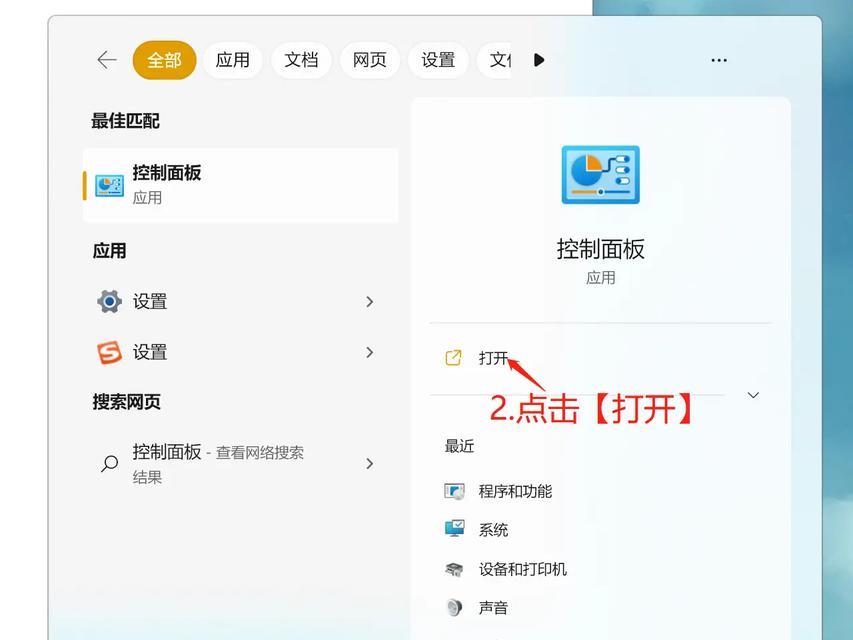This screenshot has height=640, width=853.
Task: Expand more actions with the down chevron
Action: [753, 395]
